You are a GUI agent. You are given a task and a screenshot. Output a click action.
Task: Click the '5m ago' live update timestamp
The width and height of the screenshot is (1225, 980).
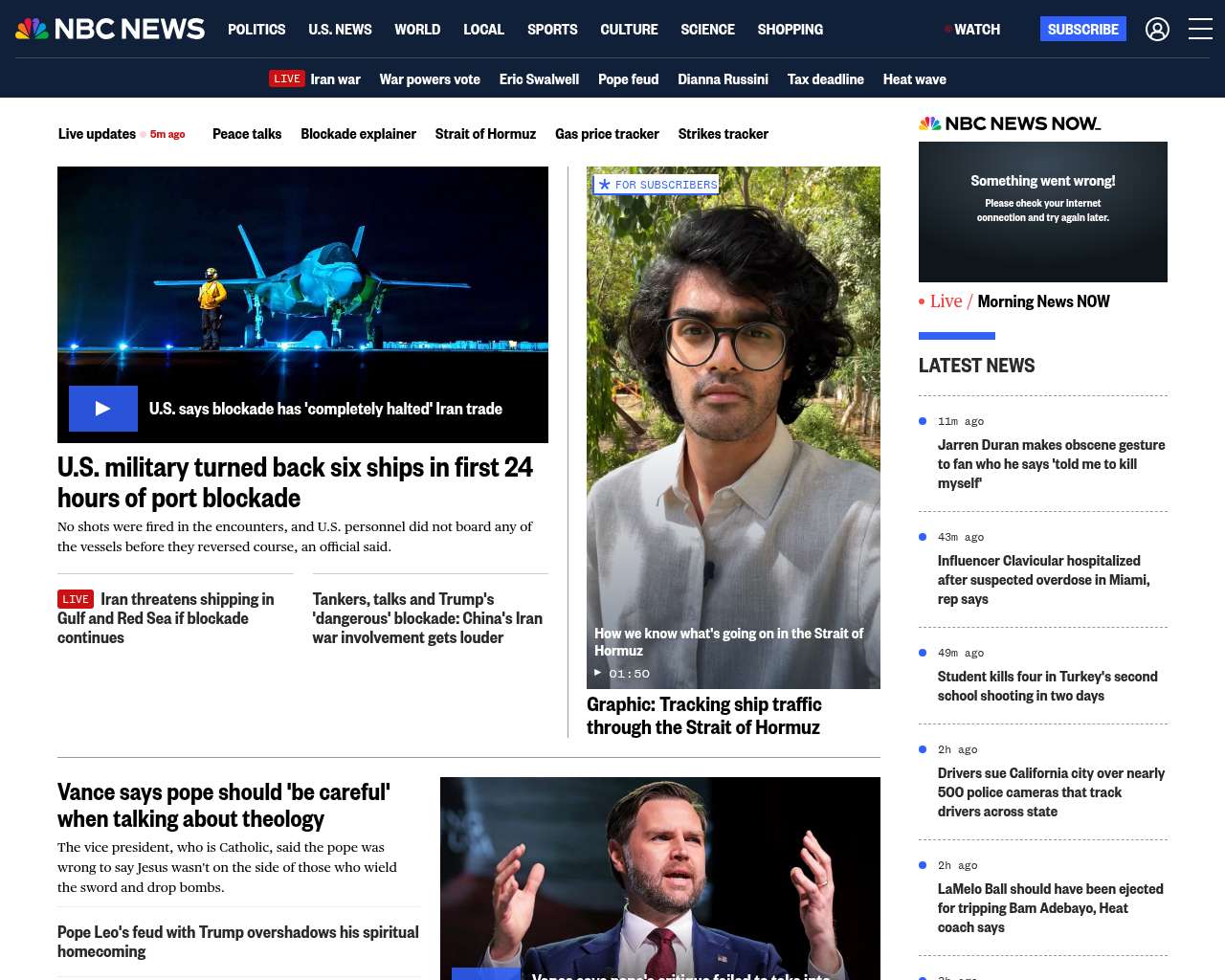coord(167,134)
